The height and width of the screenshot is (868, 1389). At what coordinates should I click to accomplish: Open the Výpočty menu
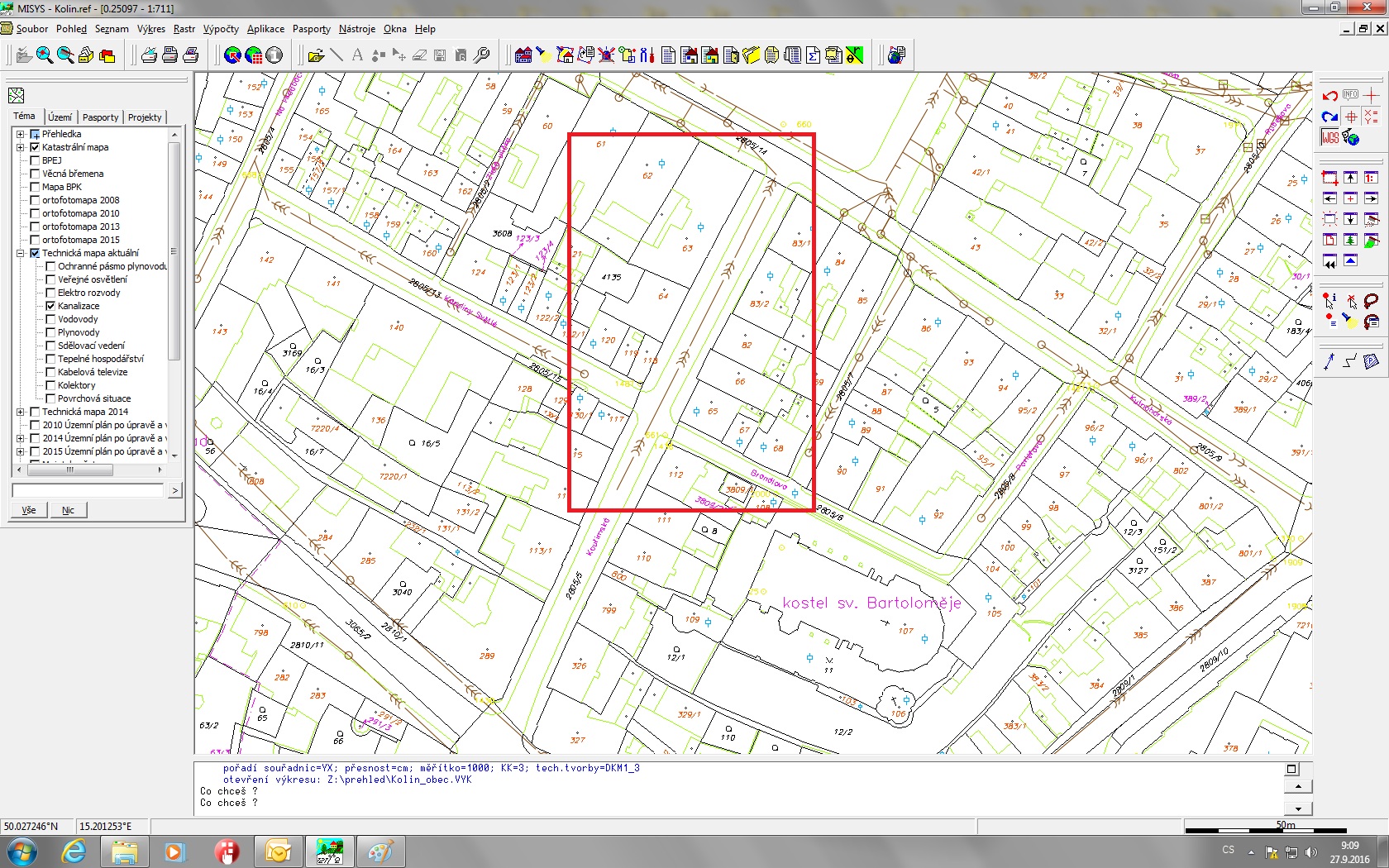[221, 29]
